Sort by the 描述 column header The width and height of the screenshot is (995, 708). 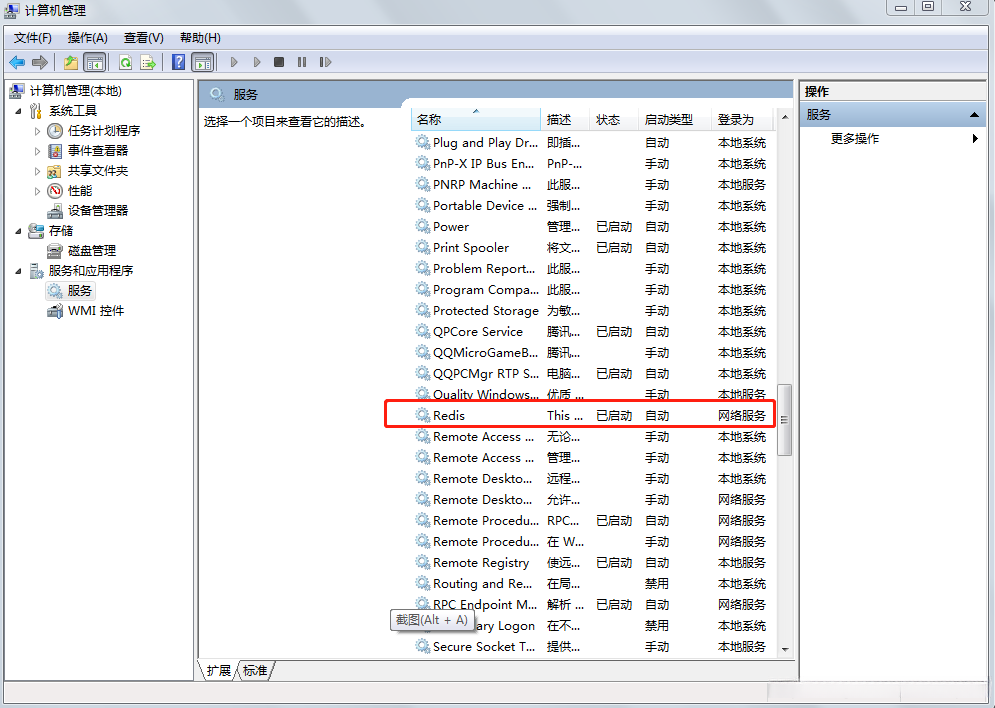click(x=565, y=119)
